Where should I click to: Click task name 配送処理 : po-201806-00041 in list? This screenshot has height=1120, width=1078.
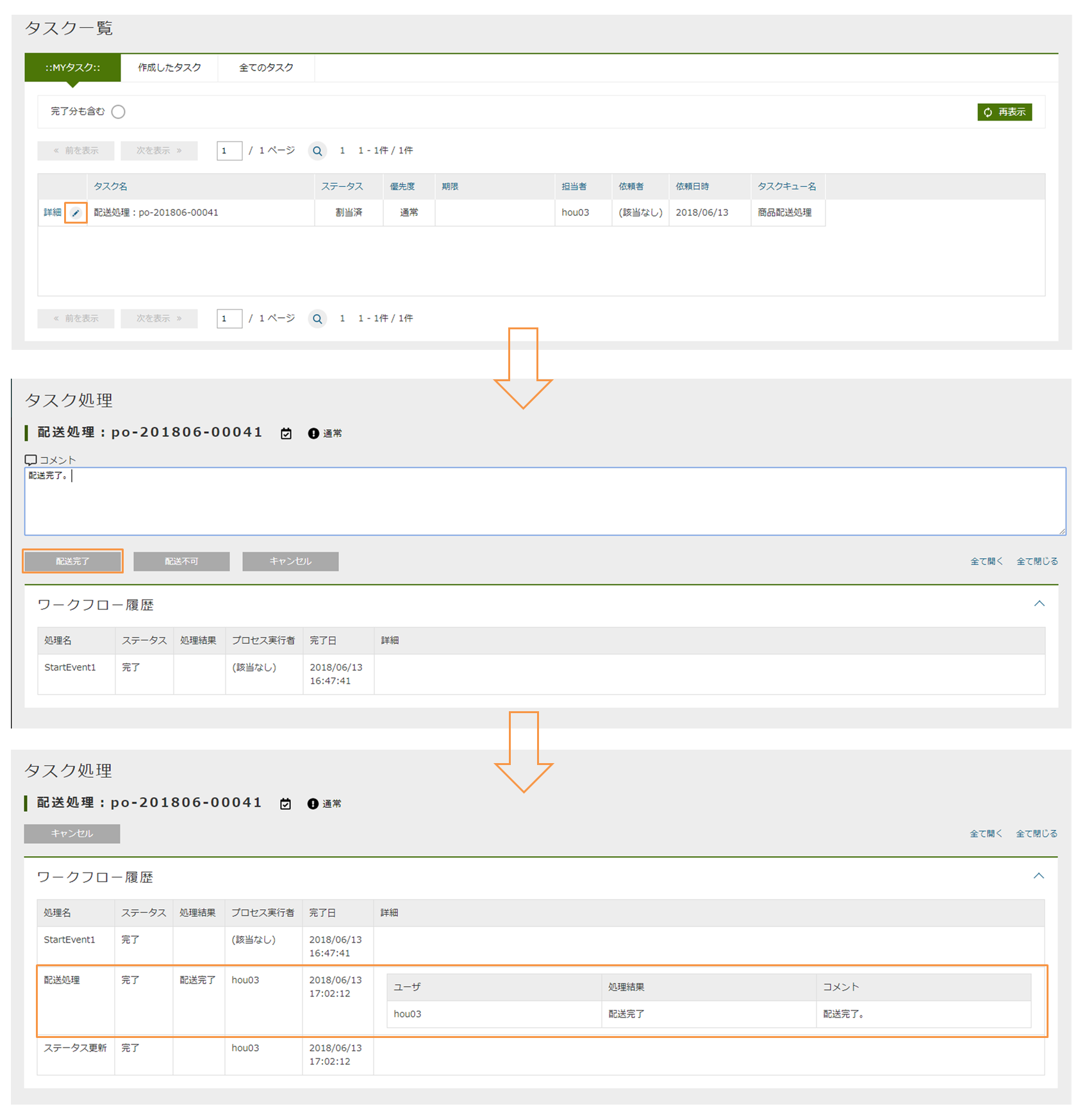coord(156,213)
